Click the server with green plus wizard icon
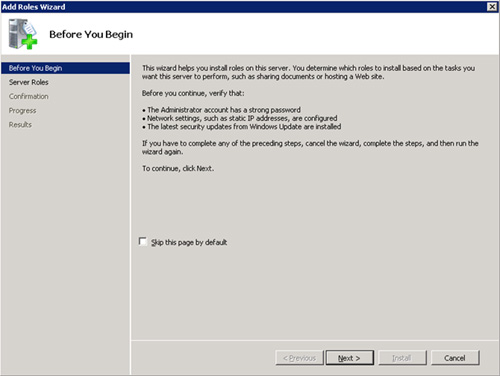The height and width of the screenshot is (376, 500). click(23, 34)
